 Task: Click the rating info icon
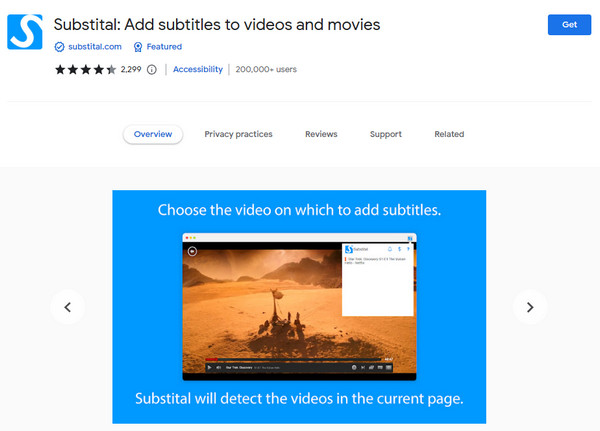click(x=152, y=69)
